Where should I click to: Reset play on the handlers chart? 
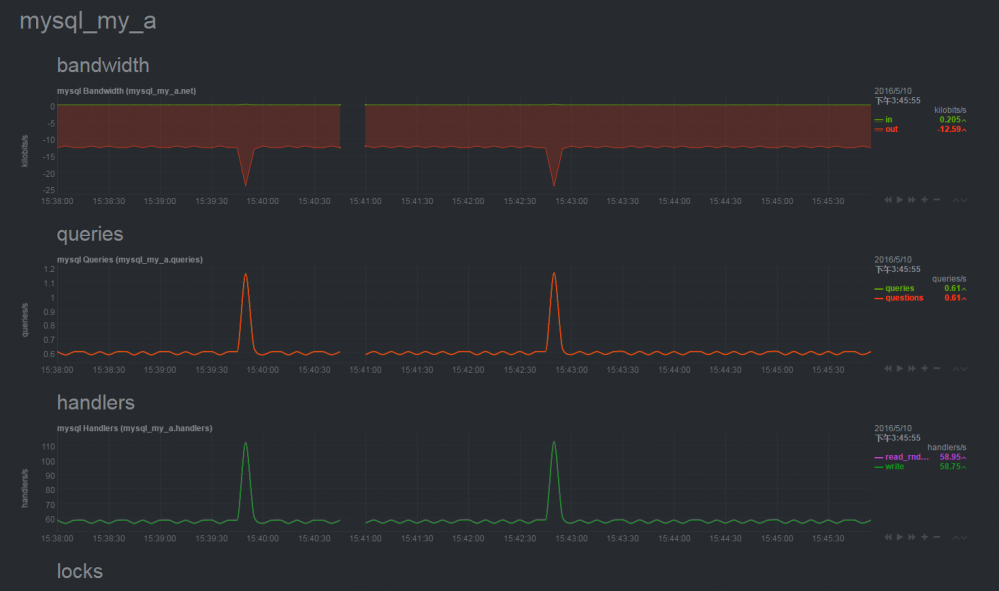point(900,537)
